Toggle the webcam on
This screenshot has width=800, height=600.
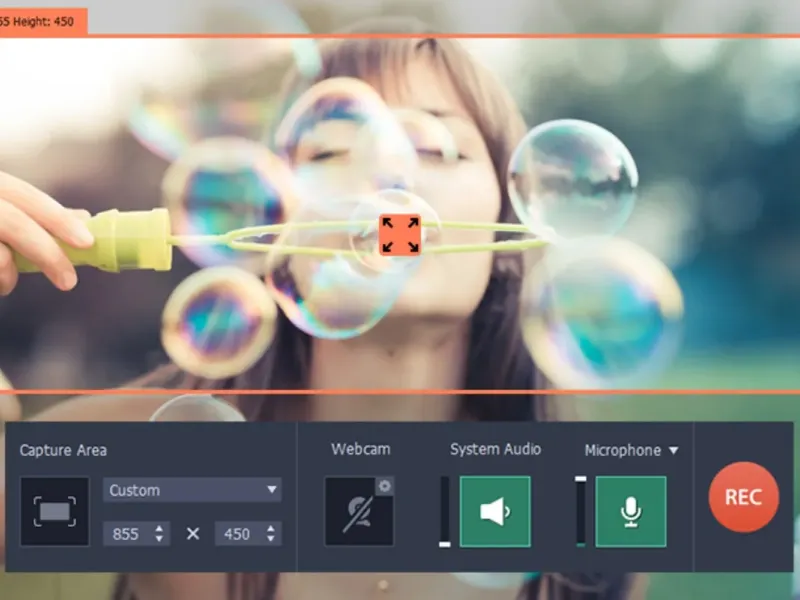pos(359,511)
